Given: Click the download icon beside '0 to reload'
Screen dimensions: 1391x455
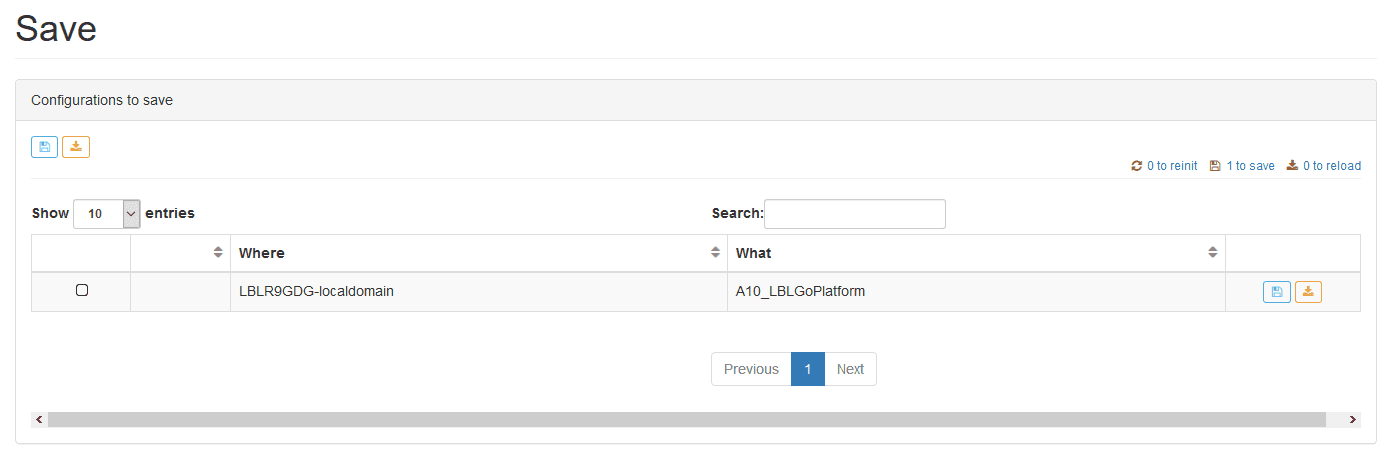Looking at the screenshot, I should pyautogui.click(x=1292, y=166).
